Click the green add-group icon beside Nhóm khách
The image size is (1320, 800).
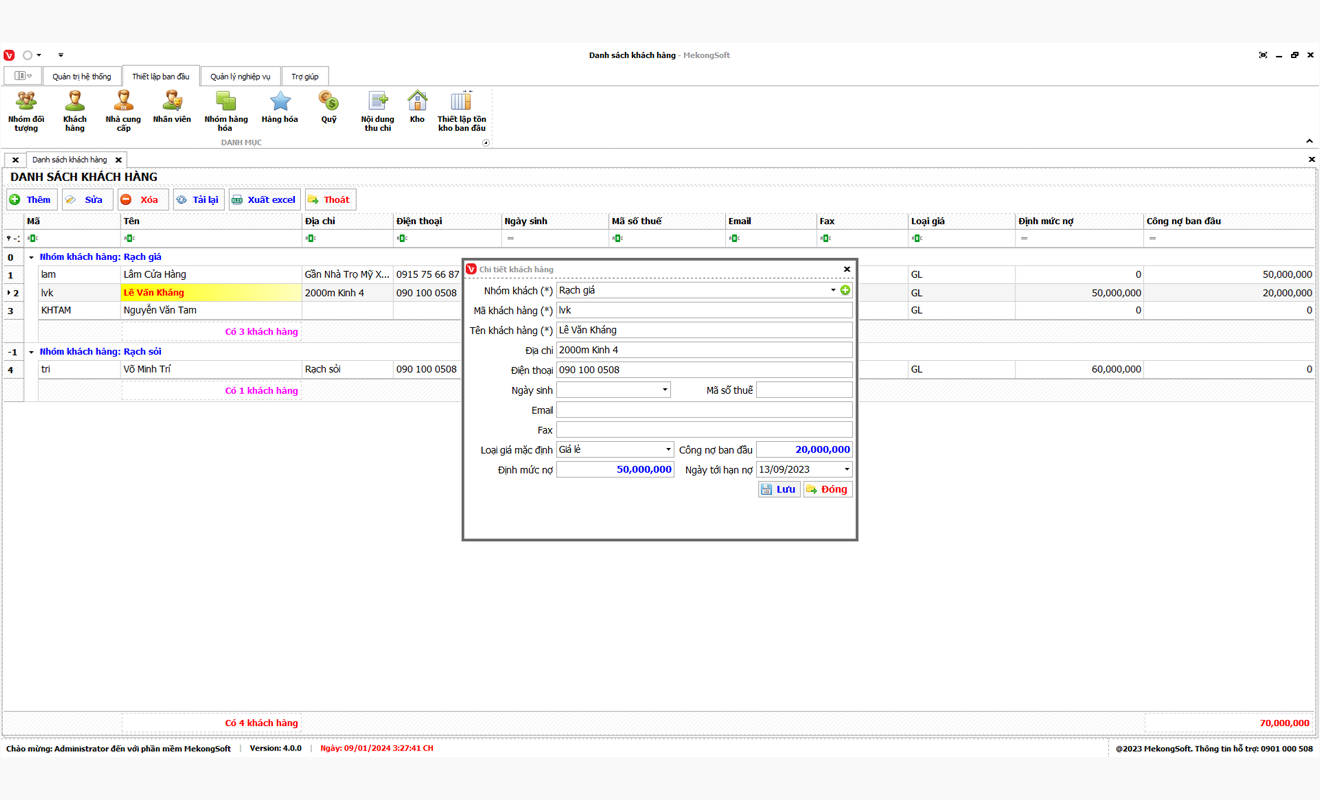click(845, 290)
